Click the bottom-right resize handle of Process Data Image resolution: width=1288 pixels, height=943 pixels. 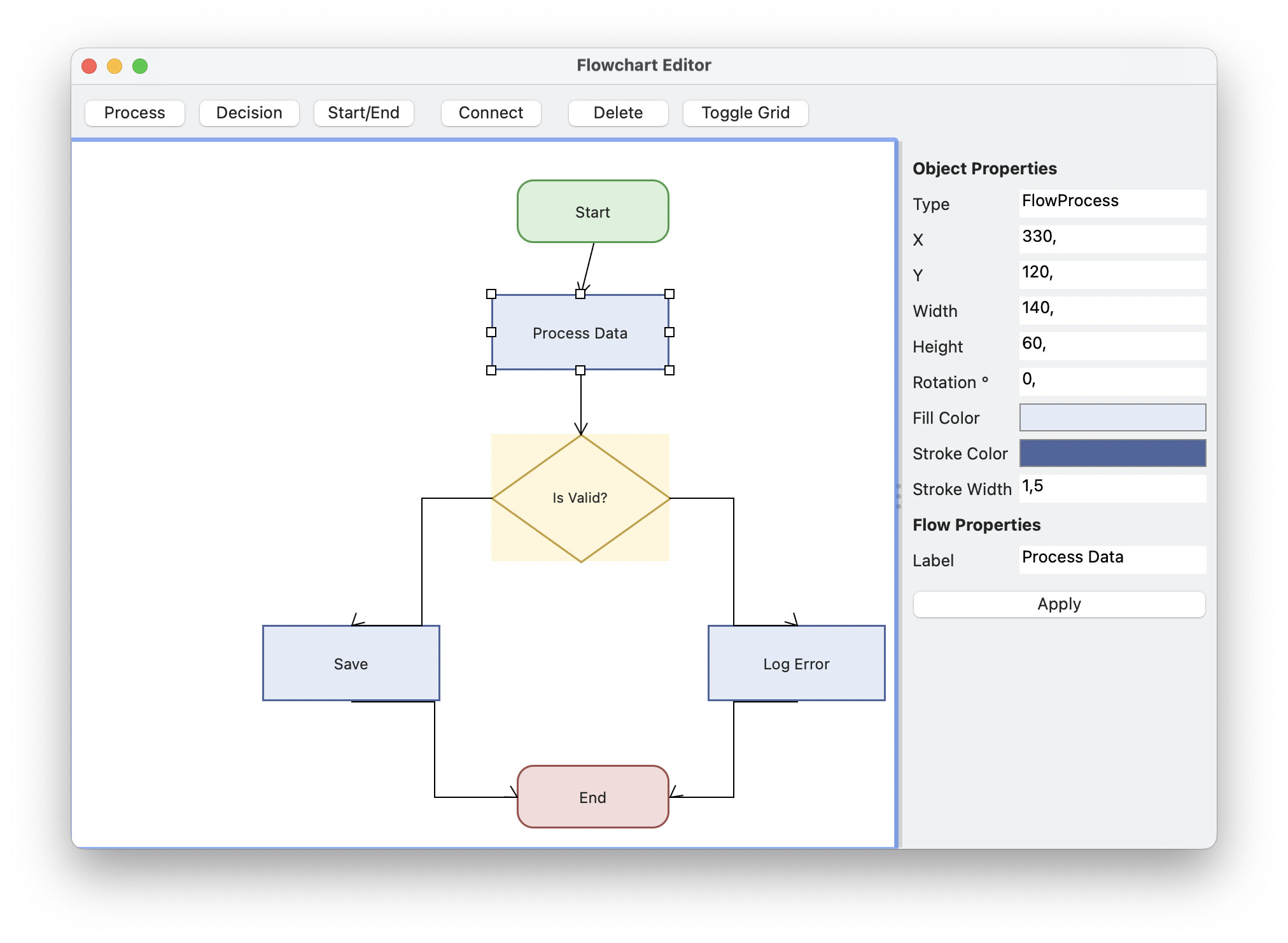(x=669, y=370)
